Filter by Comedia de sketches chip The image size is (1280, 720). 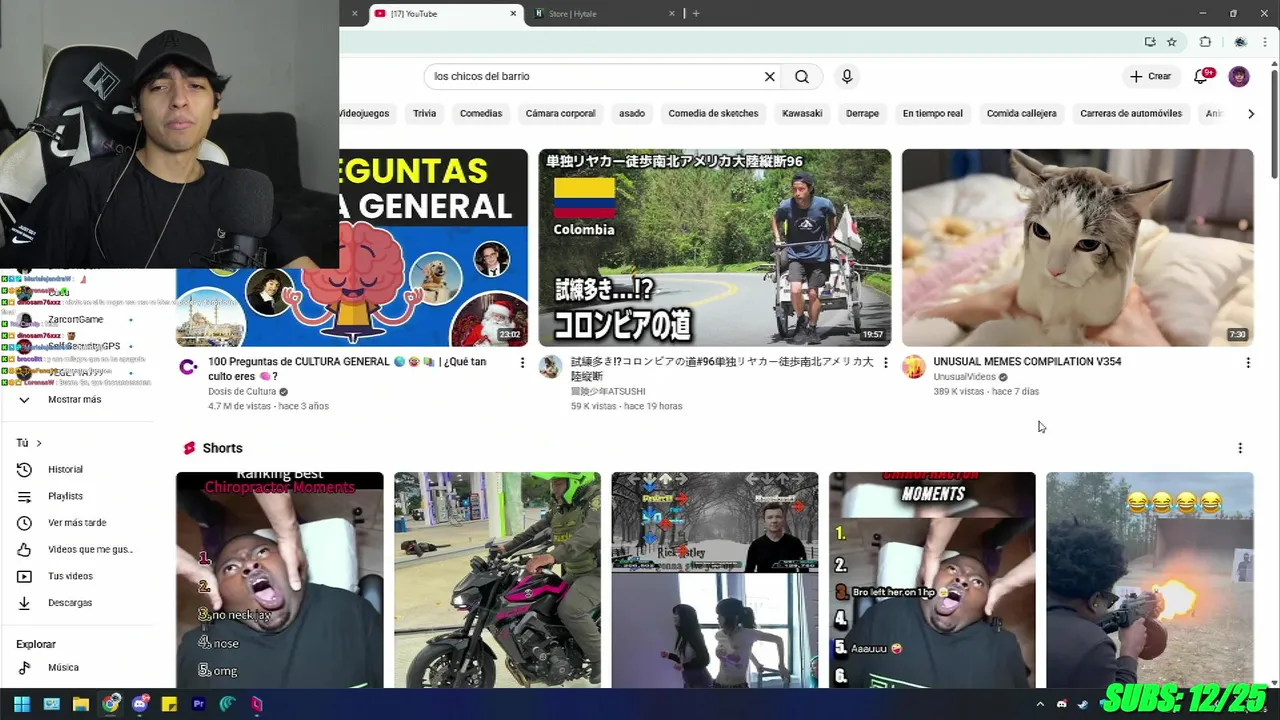pyautogui.click(x=713, y=113)
